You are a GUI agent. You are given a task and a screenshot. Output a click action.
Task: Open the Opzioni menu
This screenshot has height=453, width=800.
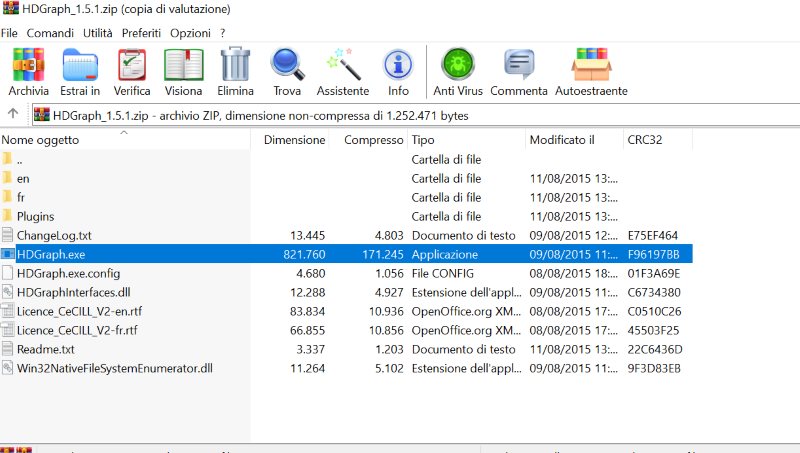tap(190, 34)
